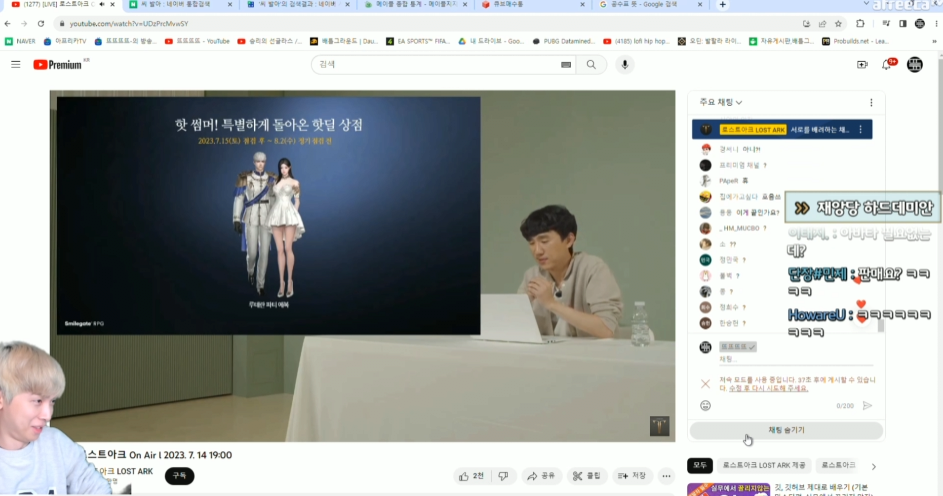The image size is (943, 496).
Task: Bookmark this page with star icon
Action: 838,23
